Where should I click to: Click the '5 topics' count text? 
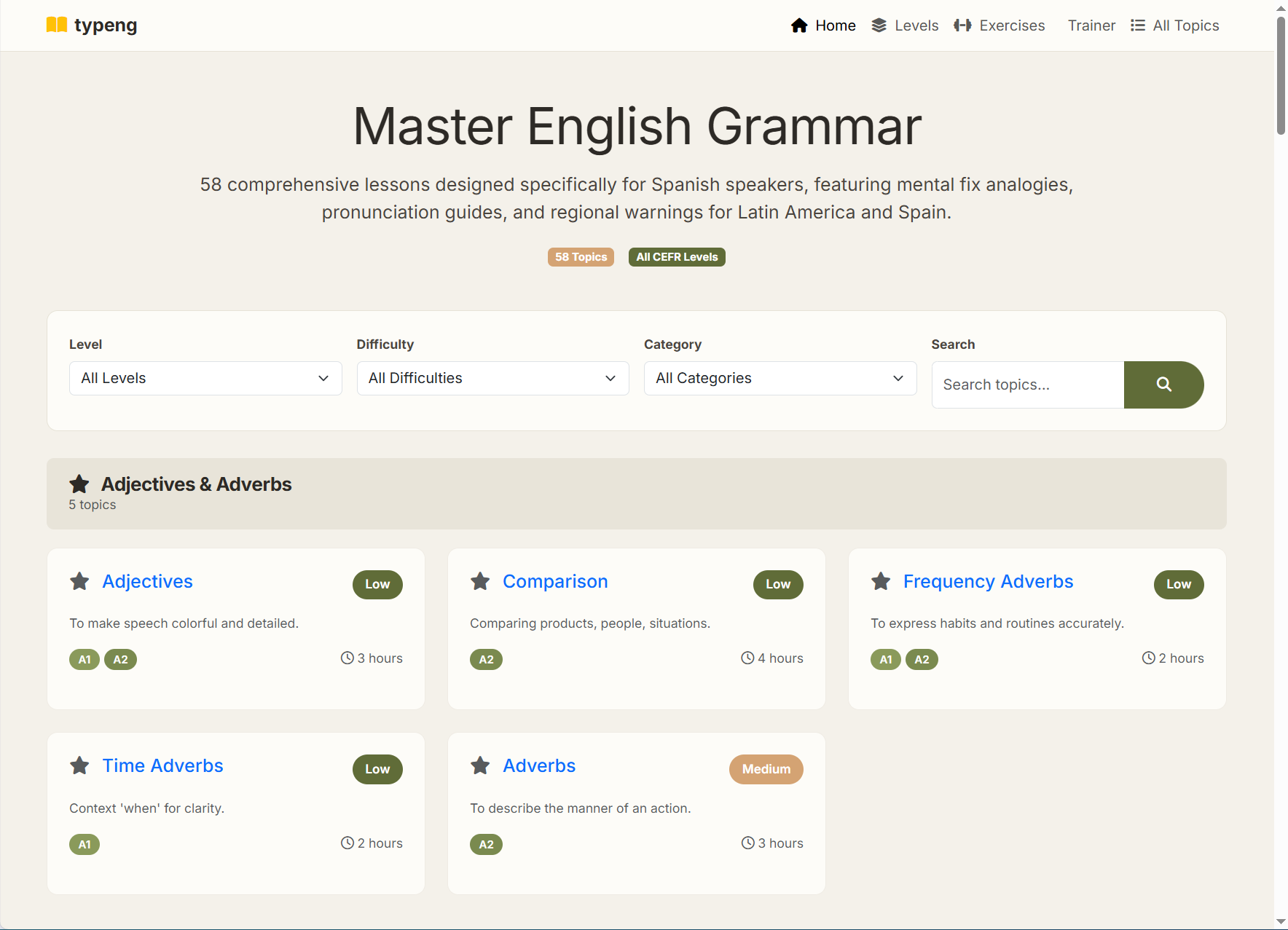coord(93,505)
